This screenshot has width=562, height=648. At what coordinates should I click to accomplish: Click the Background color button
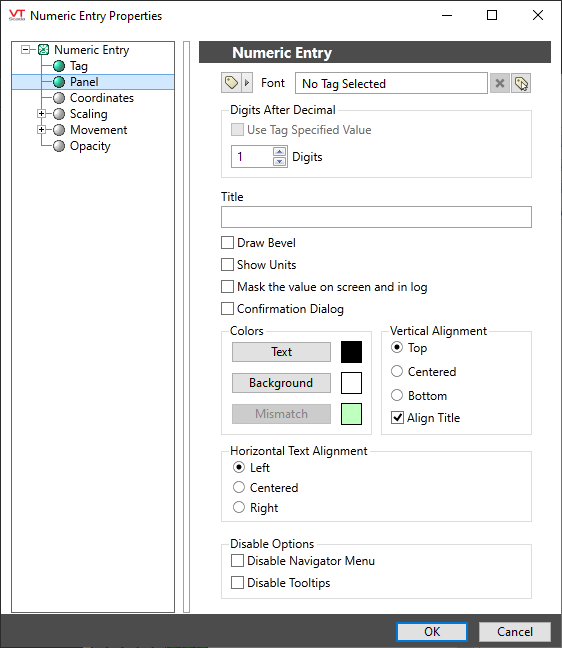tap(281, 383)
